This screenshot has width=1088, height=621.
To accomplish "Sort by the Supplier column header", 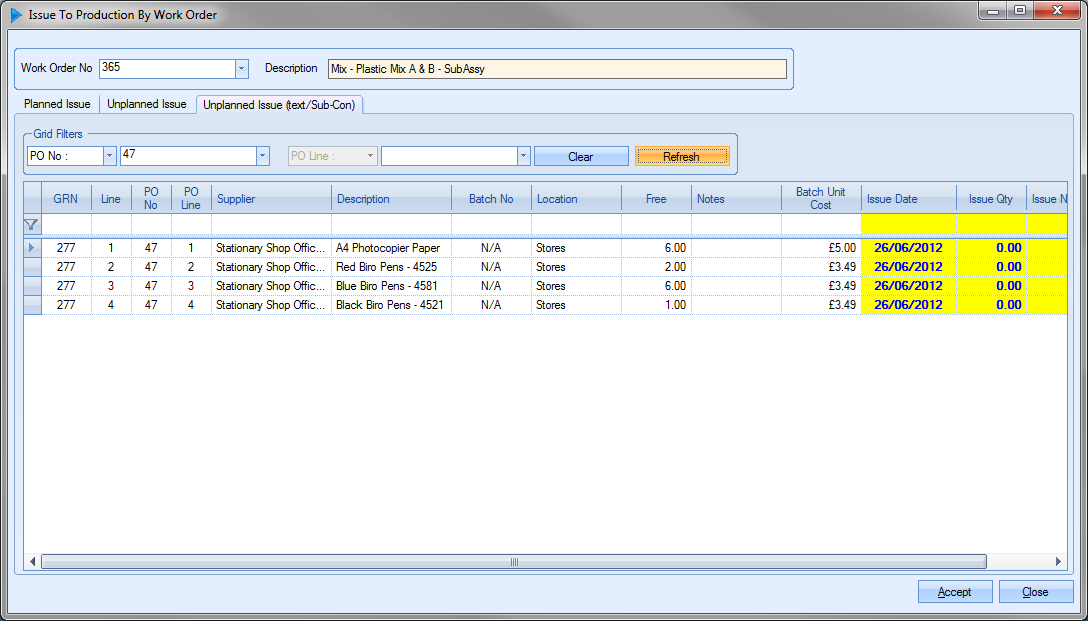I will [x=271, y=199].
